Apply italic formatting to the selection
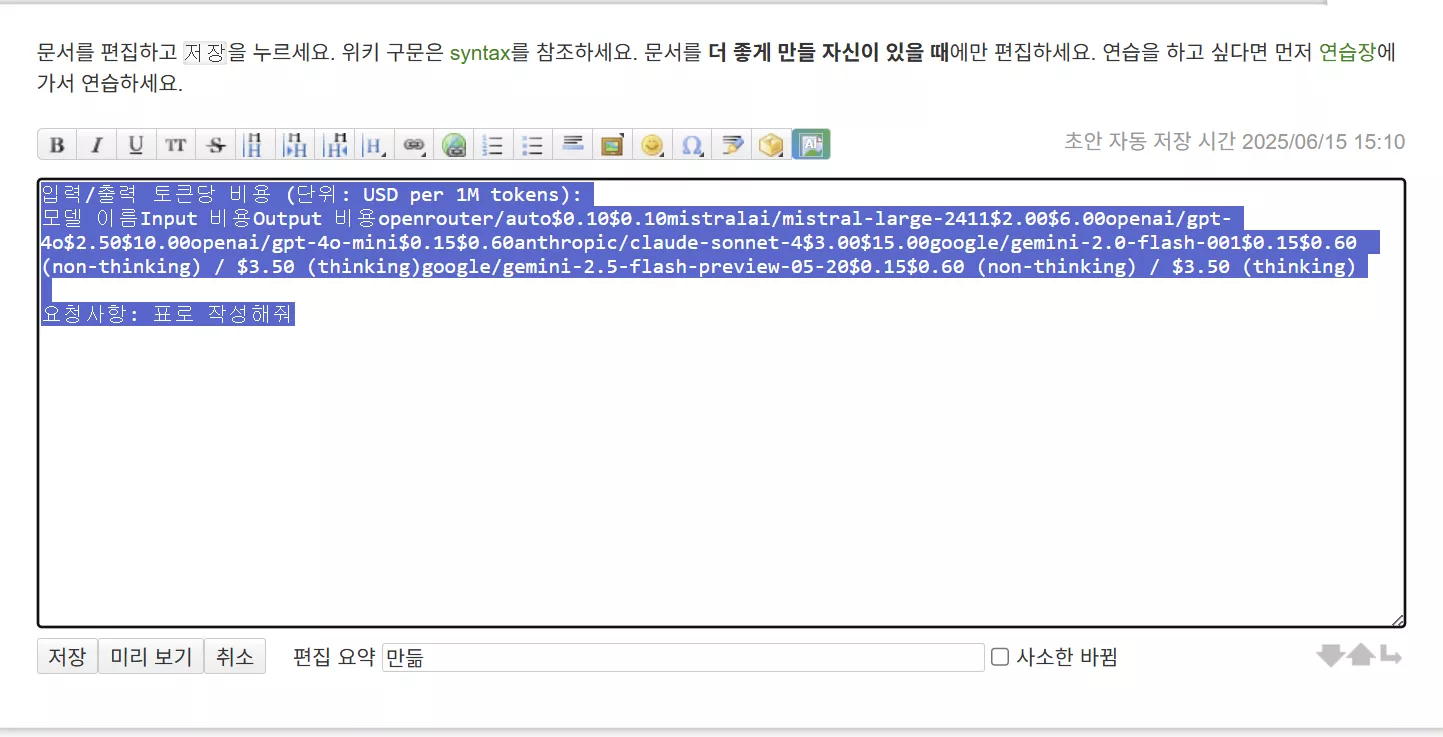Screen dimensions: 1443x737 tap(96, 145)
